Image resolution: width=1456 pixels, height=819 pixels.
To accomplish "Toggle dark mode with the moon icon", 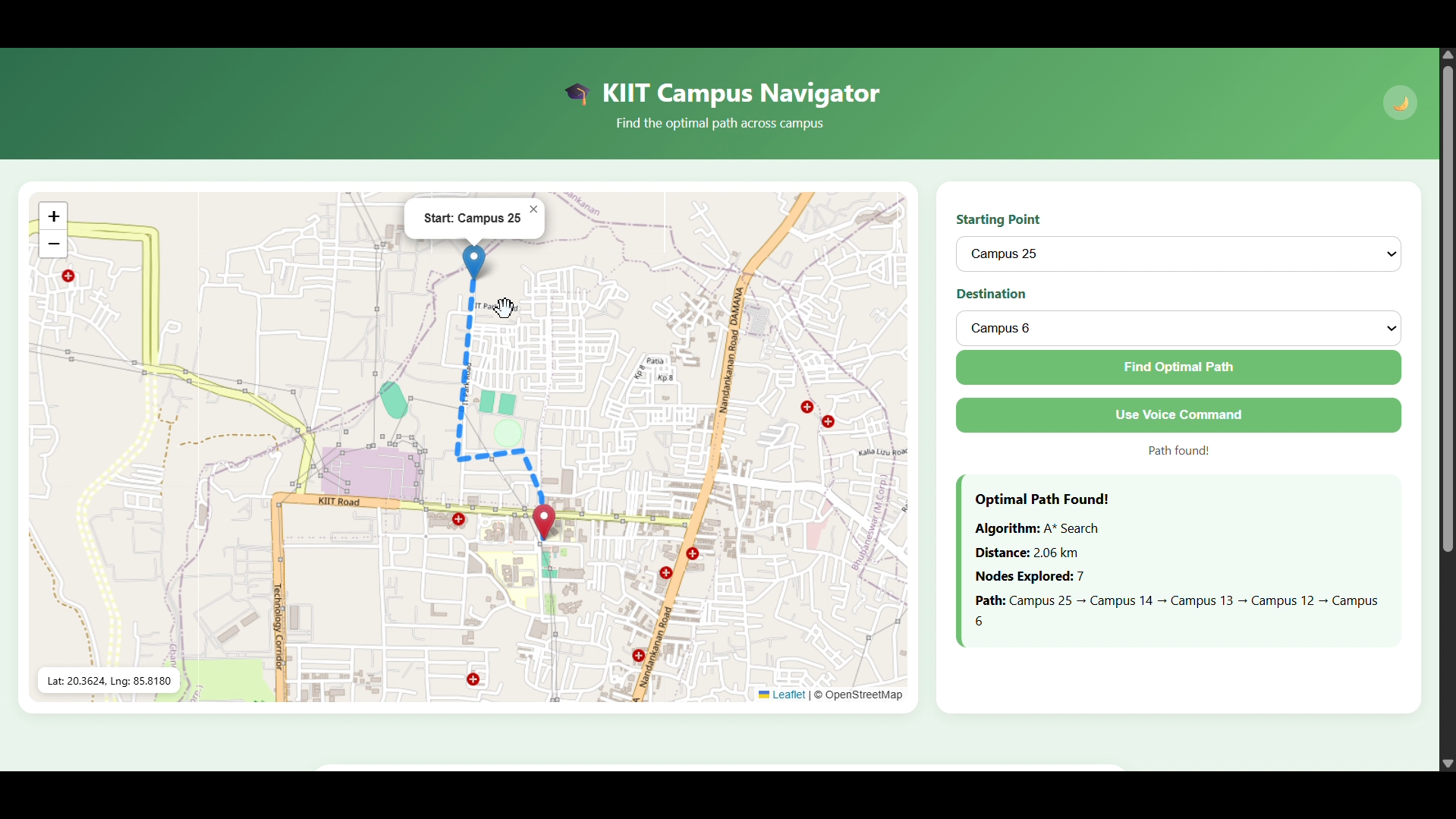I will tap(1400, 102).
